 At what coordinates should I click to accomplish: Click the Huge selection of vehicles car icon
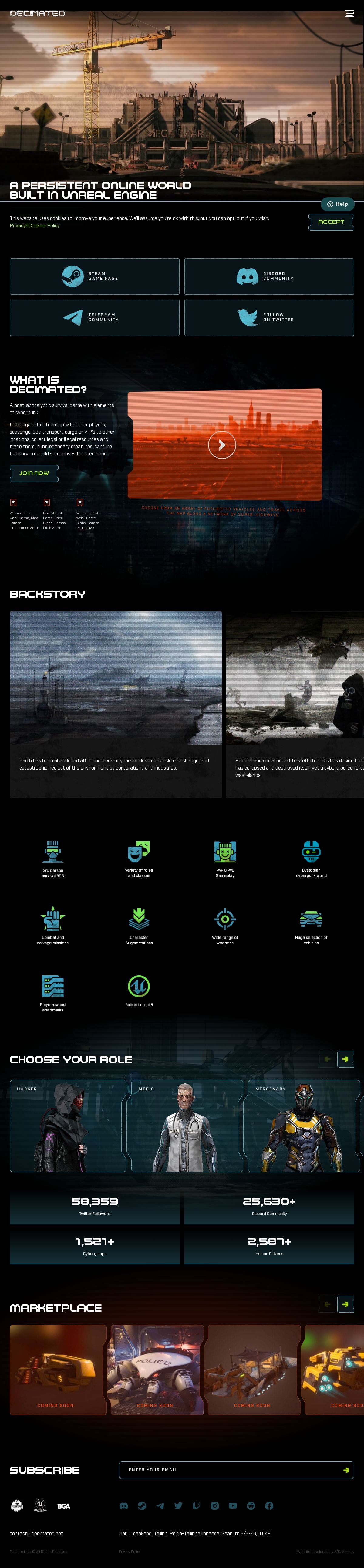point(311,919)
